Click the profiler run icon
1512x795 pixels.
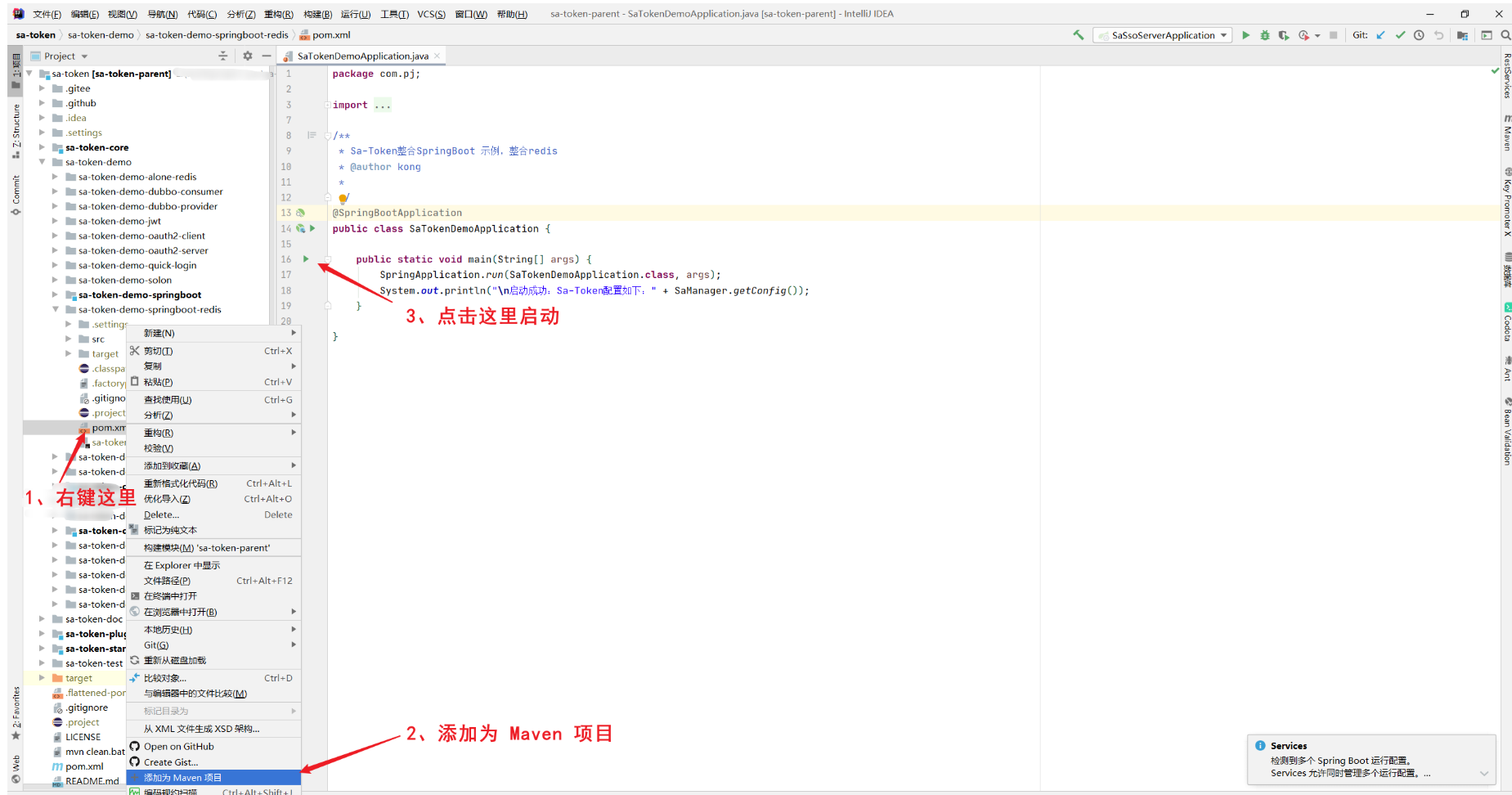click(x=1303, y=35)
